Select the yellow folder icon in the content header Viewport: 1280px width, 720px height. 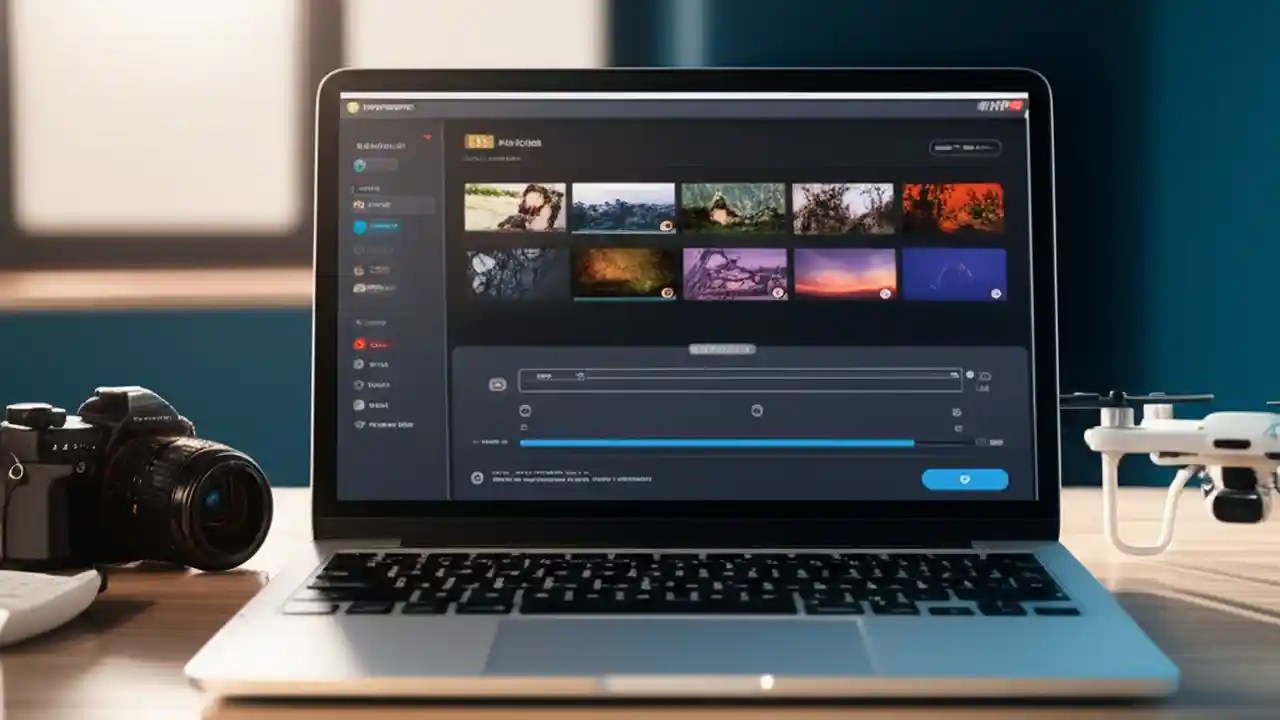[x=479, y=141]
